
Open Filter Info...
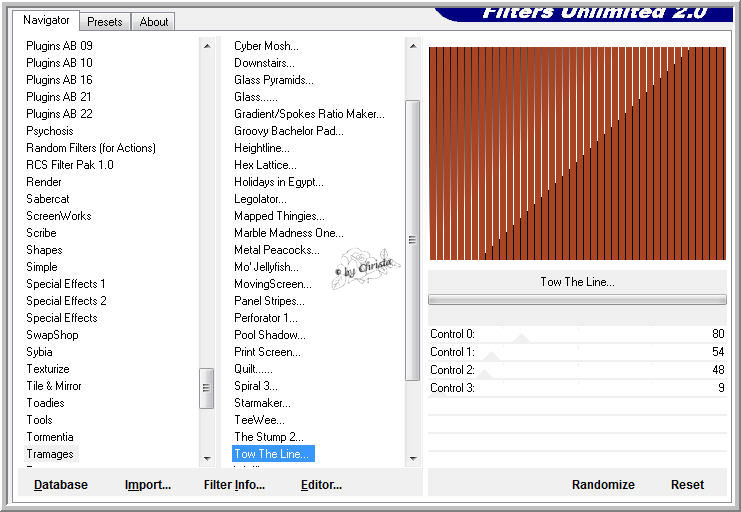pos(234,485)
